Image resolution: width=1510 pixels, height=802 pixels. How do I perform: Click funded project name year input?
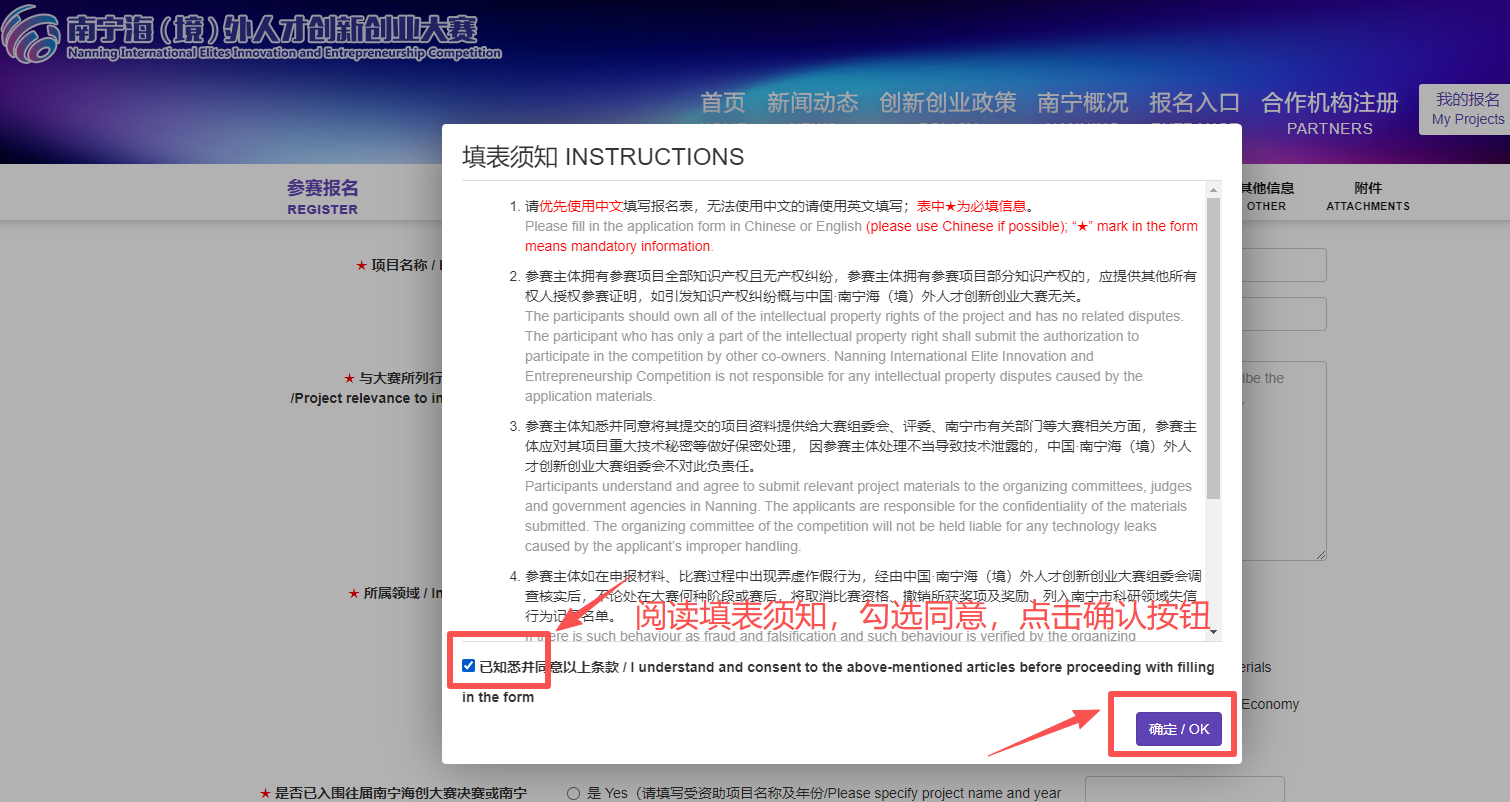coord(1184,789)
